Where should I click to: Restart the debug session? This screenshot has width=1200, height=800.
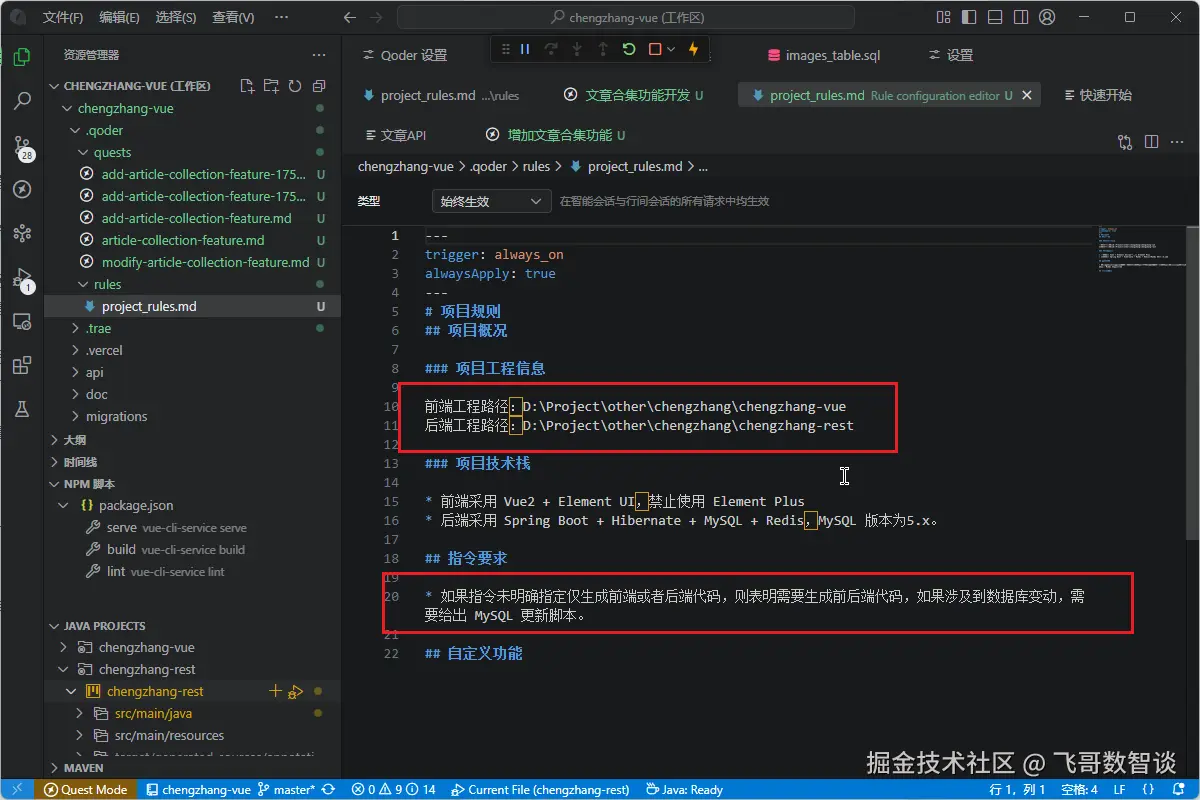[629, 49]
